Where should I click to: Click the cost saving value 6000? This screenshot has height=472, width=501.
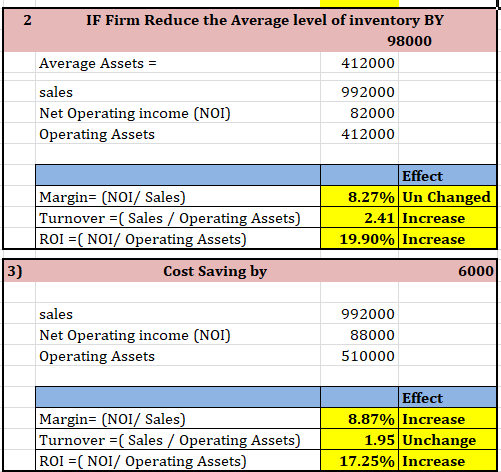(476, 271)
